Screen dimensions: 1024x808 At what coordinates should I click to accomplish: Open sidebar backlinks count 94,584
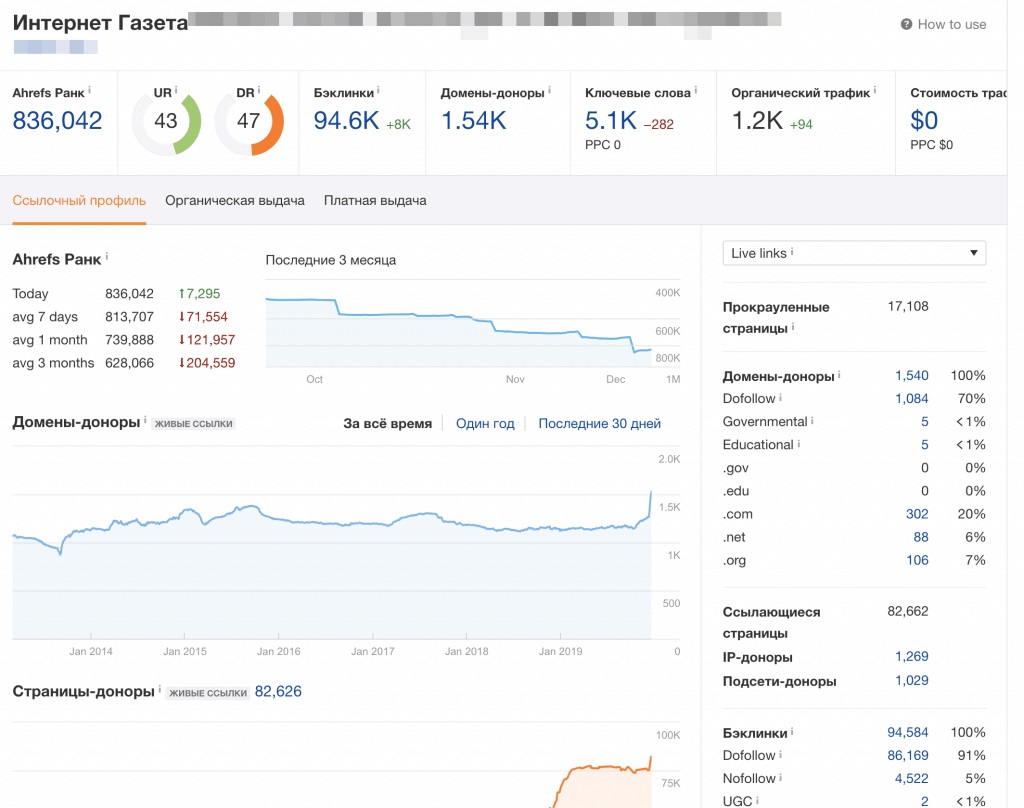(x=908, y=732)
